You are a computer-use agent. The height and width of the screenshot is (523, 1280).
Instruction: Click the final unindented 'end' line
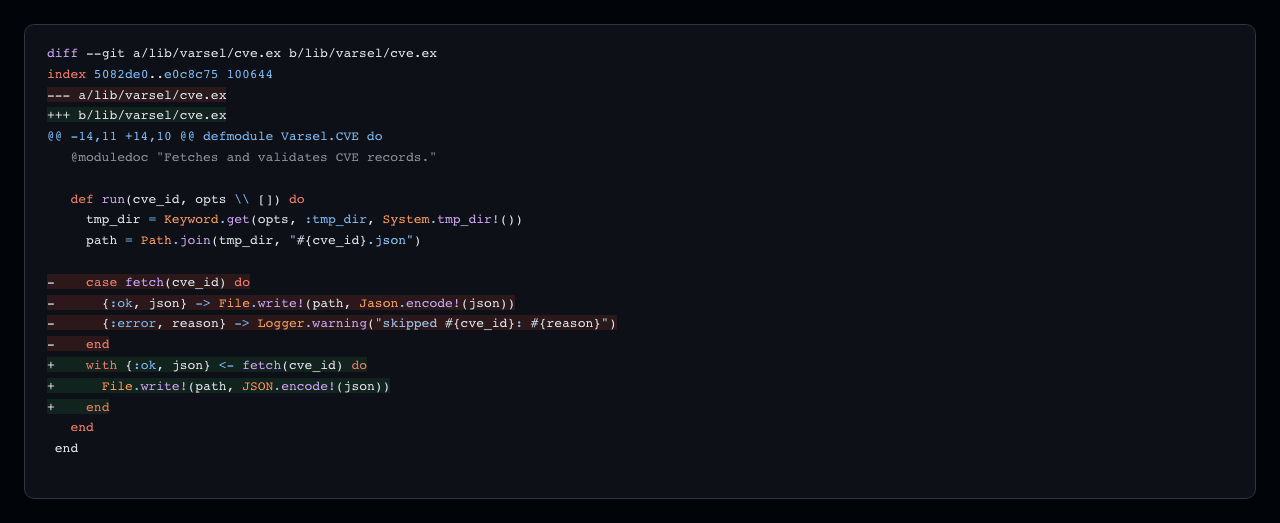[66, 448]
